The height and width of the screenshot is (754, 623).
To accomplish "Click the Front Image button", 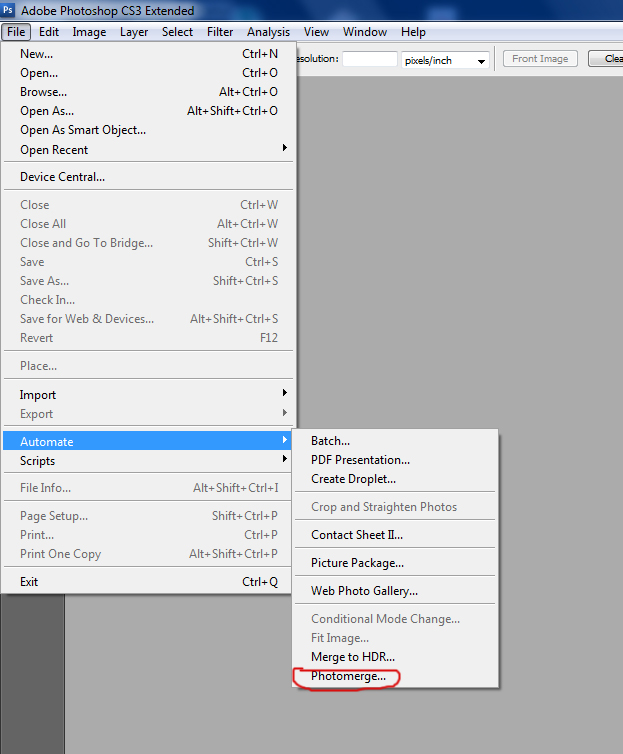I will (x=540, y=59).
